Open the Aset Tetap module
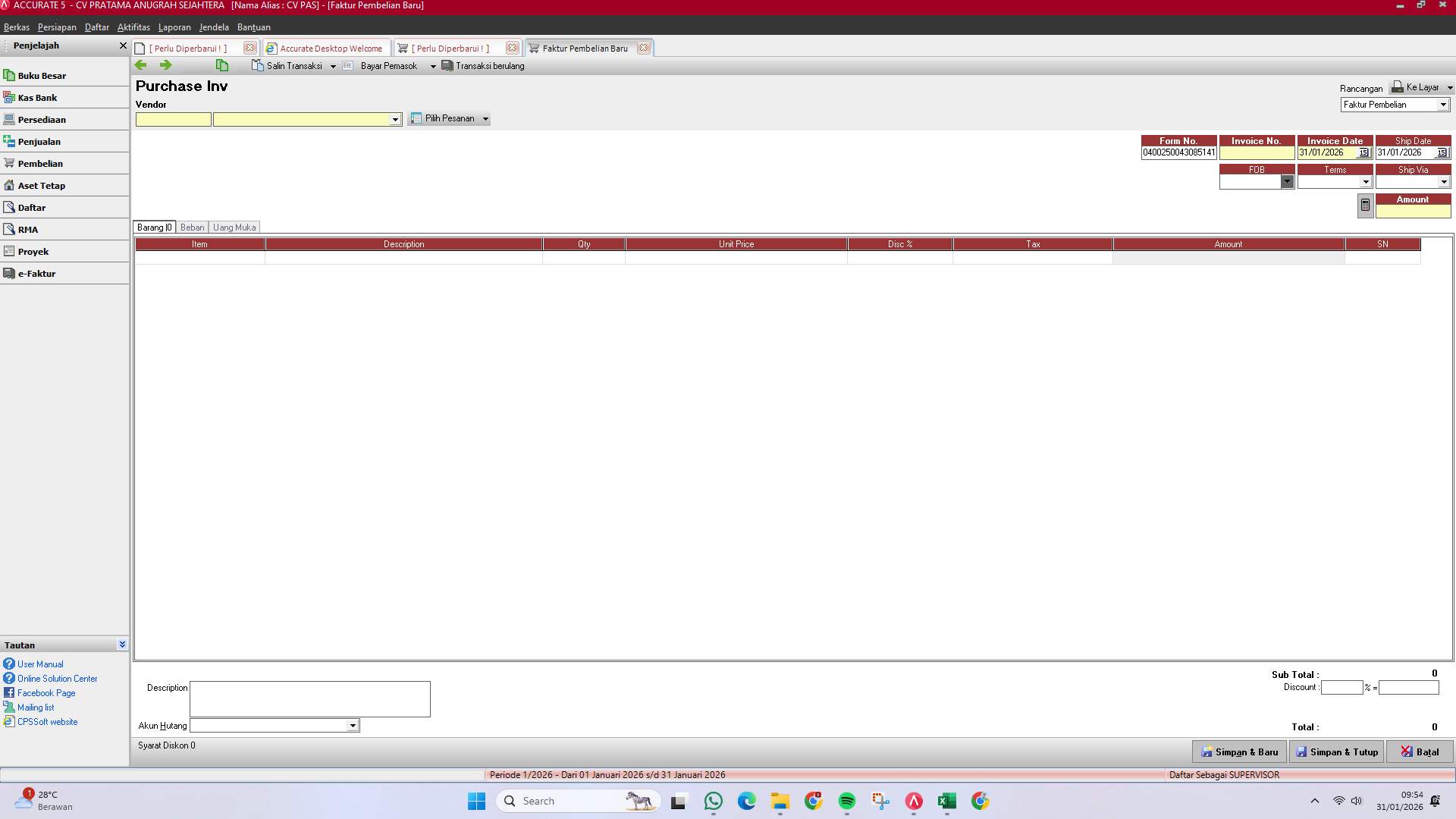 [41, 185]
